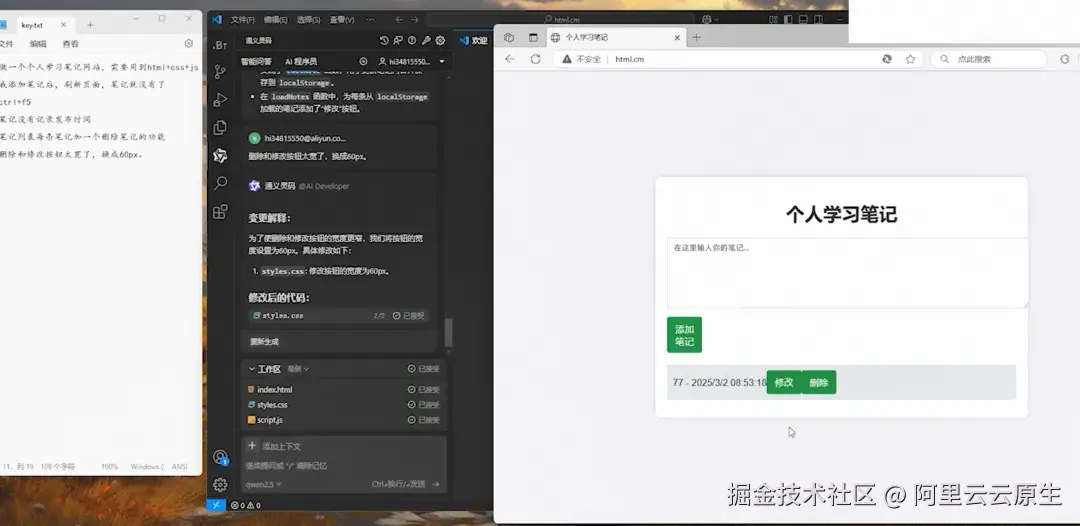This screenshot has height=526, width=1080.
Task: Open 文件(F) menu in VS Code
Action: [242, 19]
